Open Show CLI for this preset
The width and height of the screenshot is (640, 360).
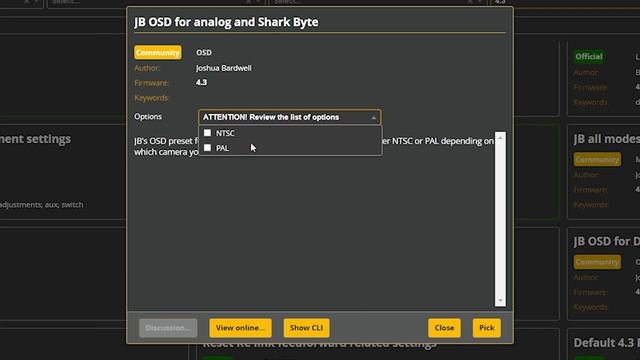(x=306, y=328)
